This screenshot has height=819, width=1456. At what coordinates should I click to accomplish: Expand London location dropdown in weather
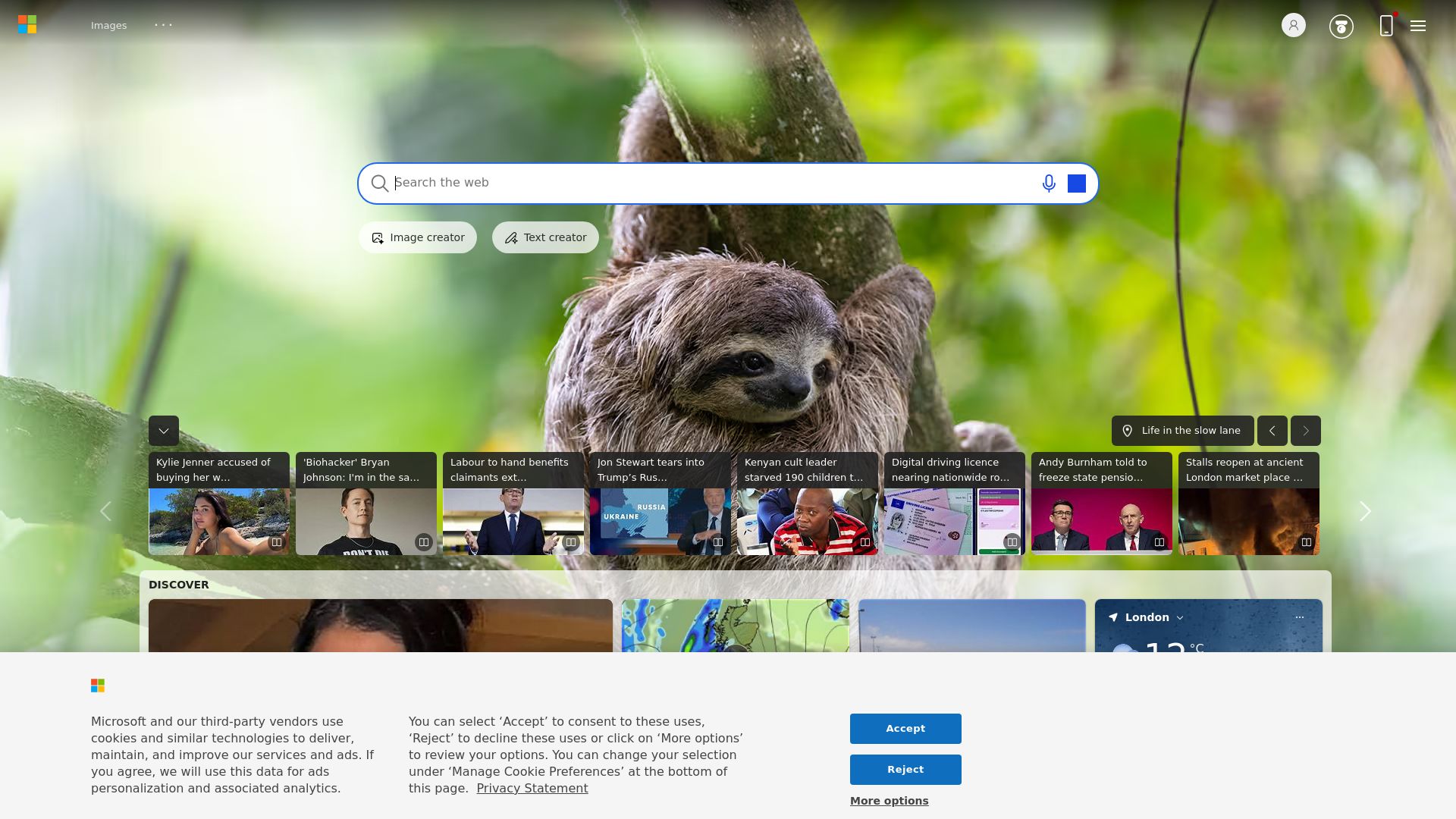tap(1180, 618)
